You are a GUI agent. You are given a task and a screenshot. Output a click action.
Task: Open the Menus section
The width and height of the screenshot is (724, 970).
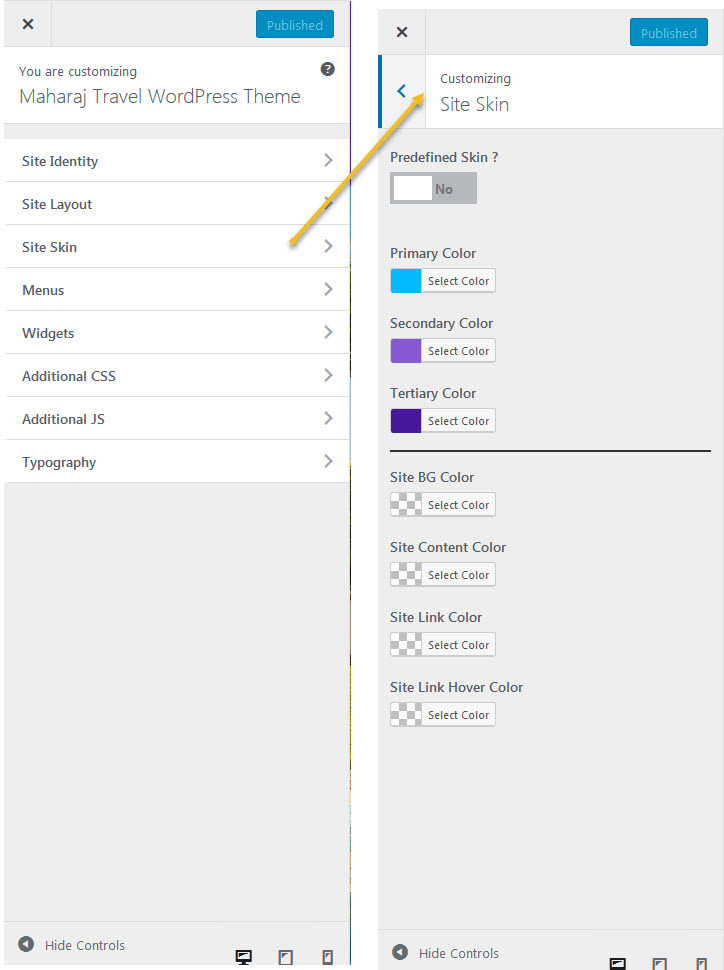[177, 290]
